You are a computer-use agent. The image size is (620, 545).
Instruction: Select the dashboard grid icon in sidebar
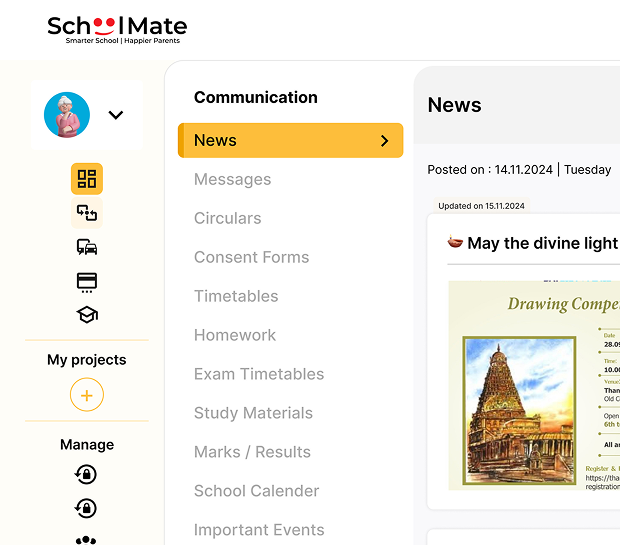click(x=87, y=179)
